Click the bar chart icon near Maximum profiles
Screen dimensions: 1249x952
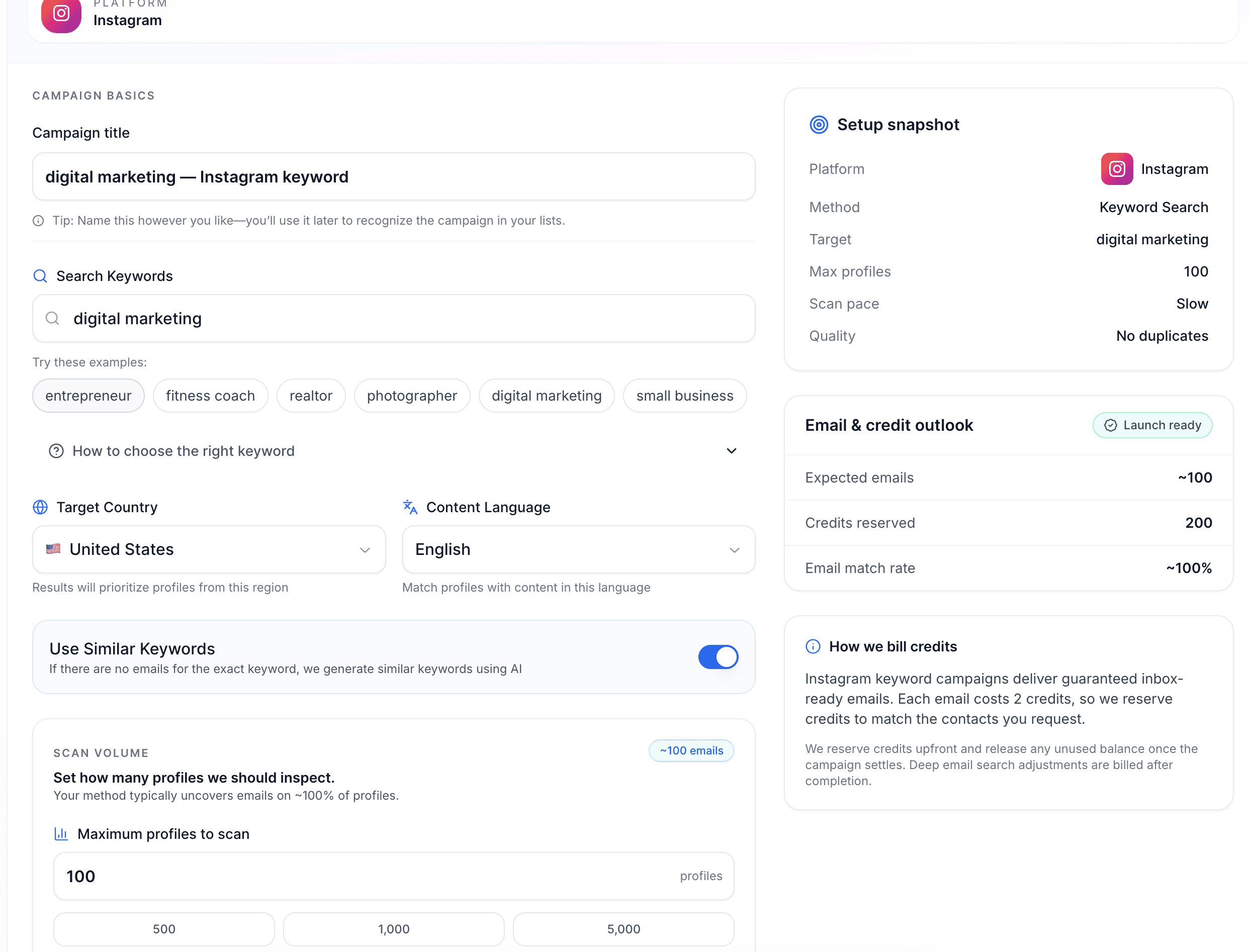pos(61,833)
